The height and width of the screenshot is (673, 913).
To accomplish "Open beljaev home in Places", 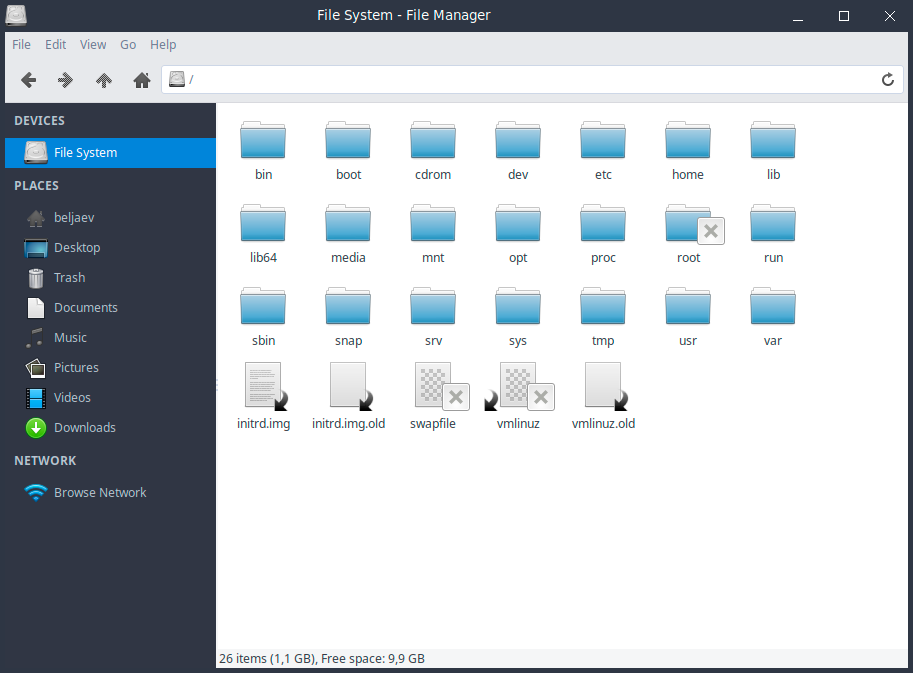I will 111,218.
